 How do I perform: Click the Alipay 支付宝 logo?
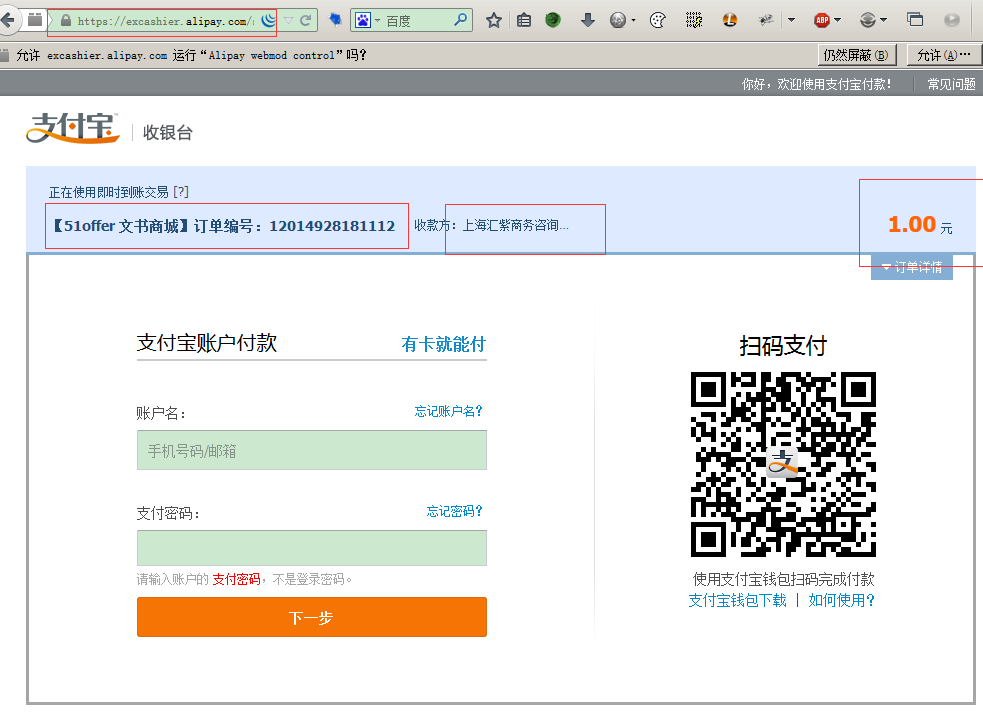pyautogui.click(x=73, y=128)
